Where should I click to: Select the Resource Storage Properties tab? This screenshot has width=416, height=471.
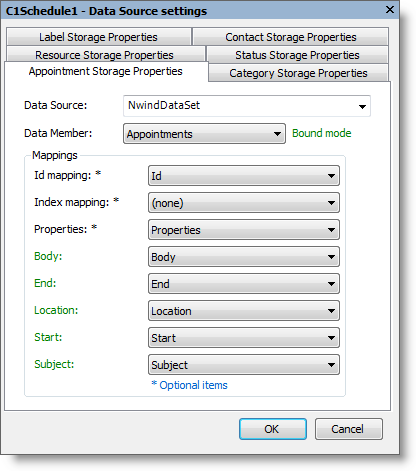point(106,54)
